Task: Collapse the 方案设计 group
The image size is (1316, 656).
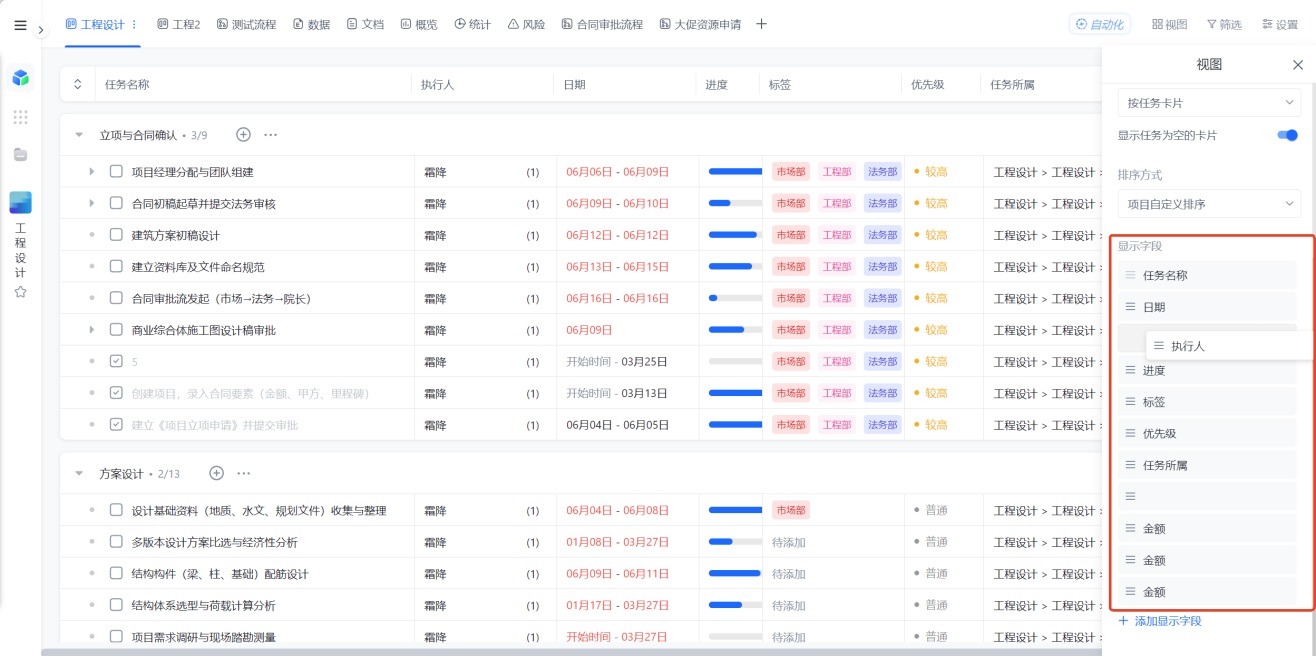Action: click(79, 473)
